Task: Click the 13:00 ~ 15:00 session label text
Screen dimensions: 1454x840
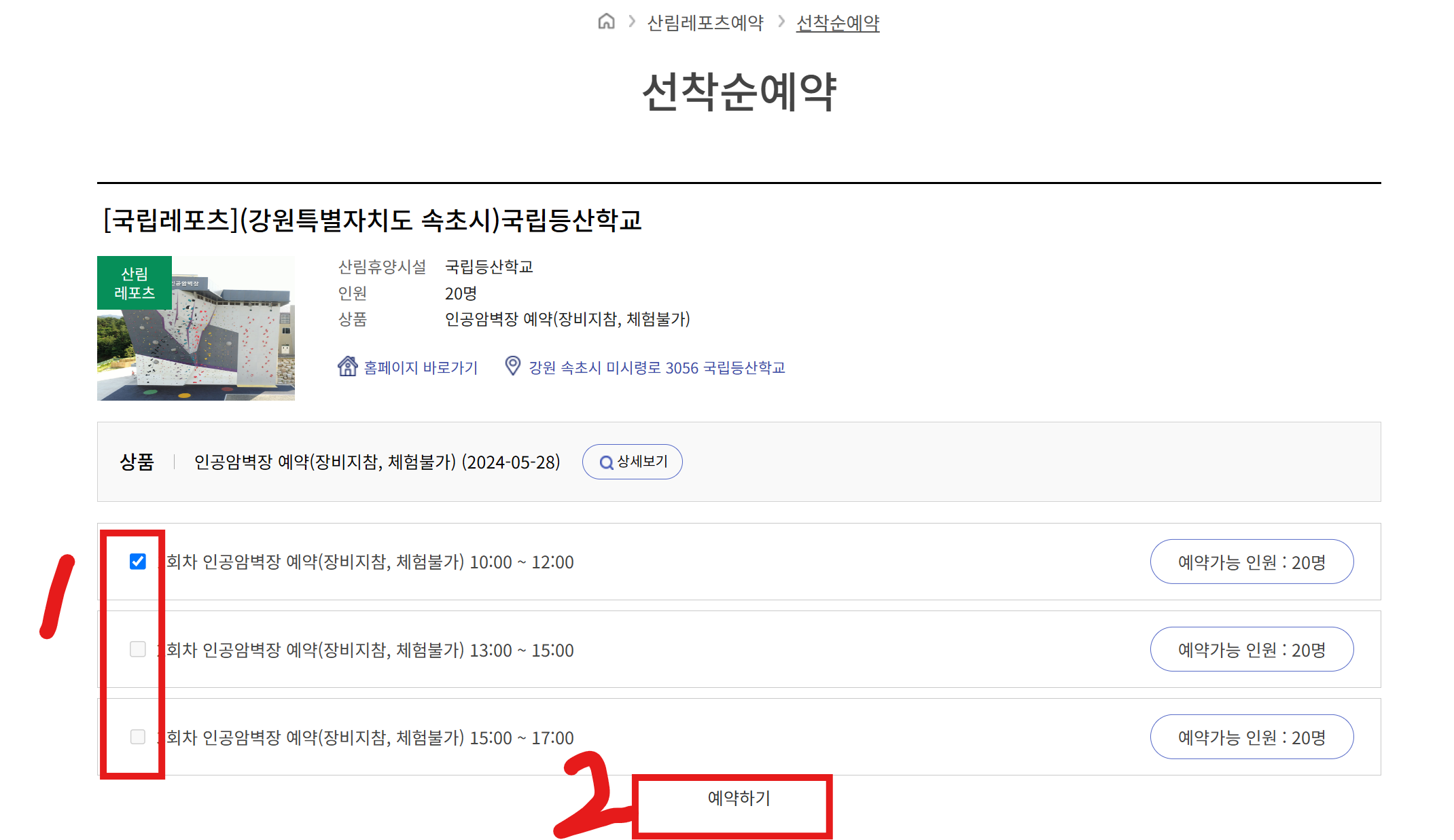Action: click(370, 651)
